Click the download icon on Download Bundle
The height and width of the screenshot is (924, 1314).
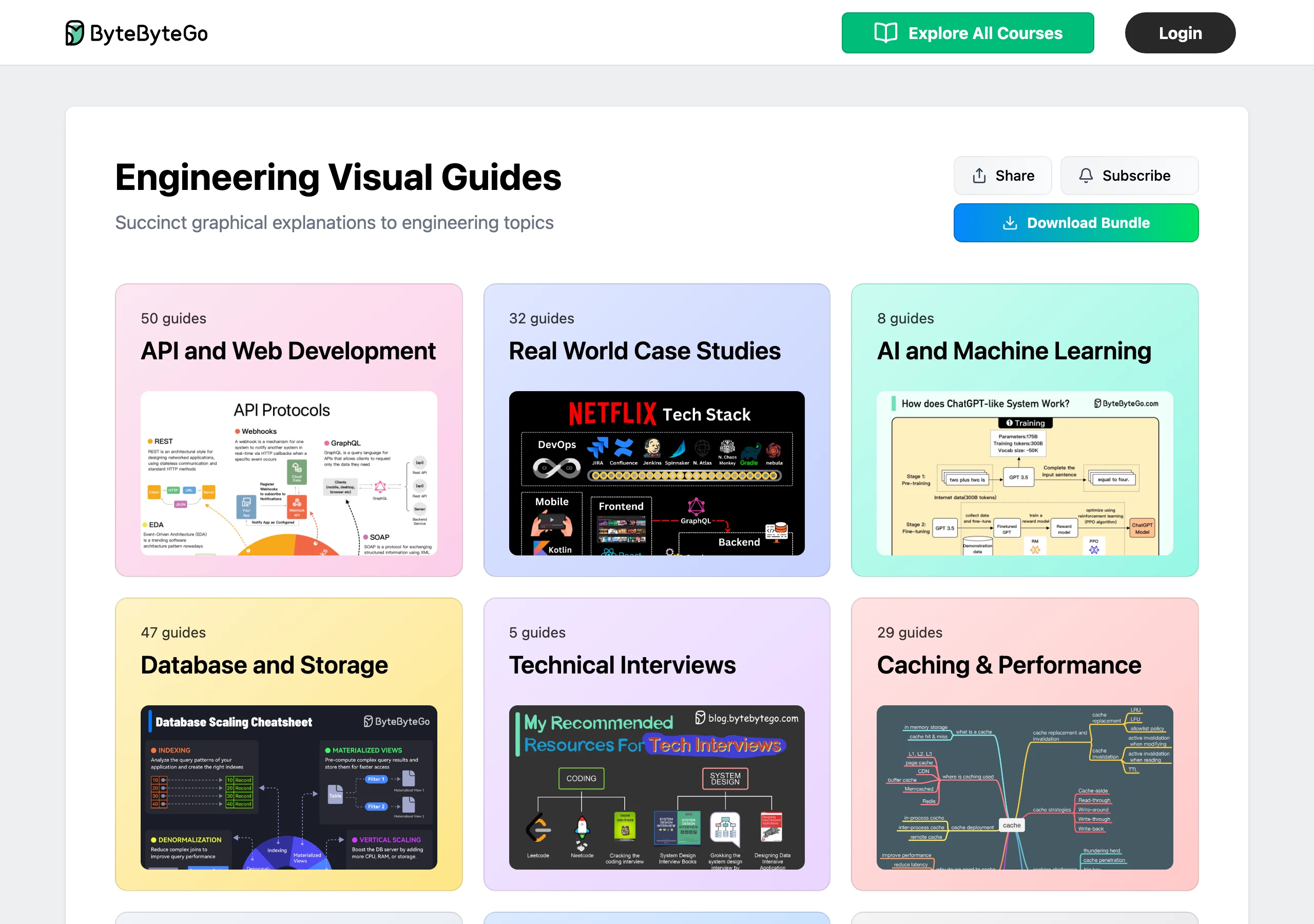tap(1010, 223)
